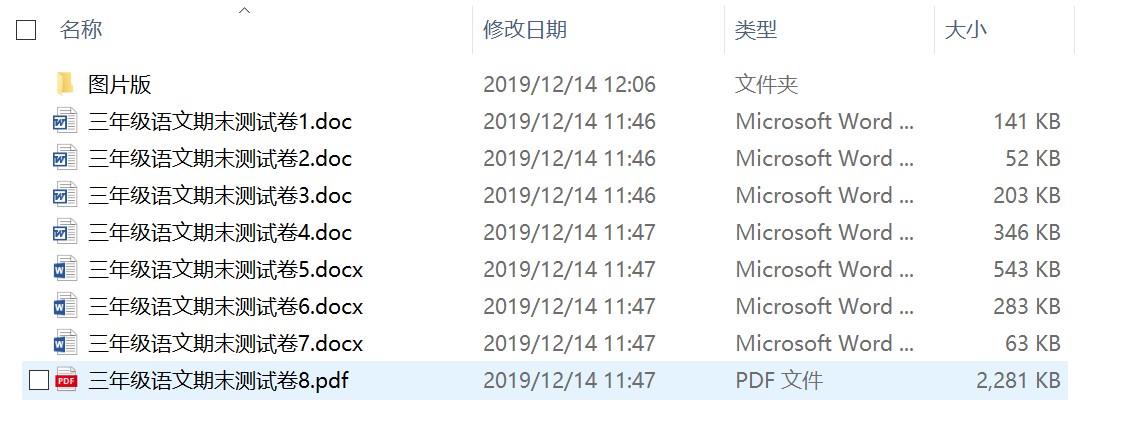Screen dimensions: 1134x427
Task: Click sort arrow above 名称 column
Action: click(244, 10)
